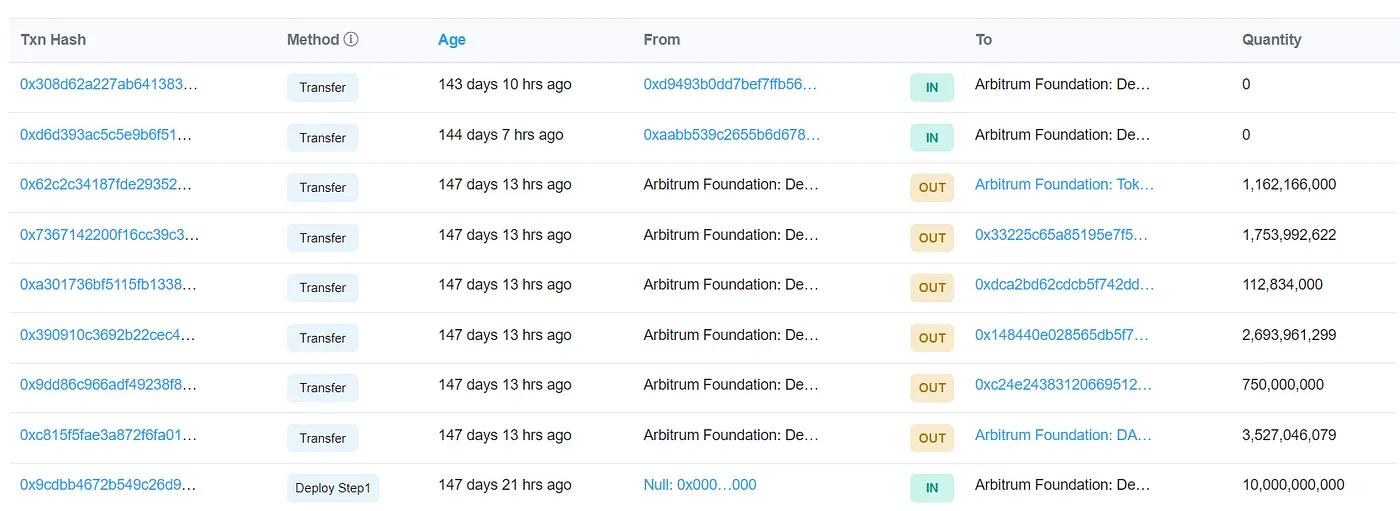Image resolution: width=1400 pixels, height=511 pixels.
Task: Open transaction 0x390910c3692b22cec4
Action: 107,335
